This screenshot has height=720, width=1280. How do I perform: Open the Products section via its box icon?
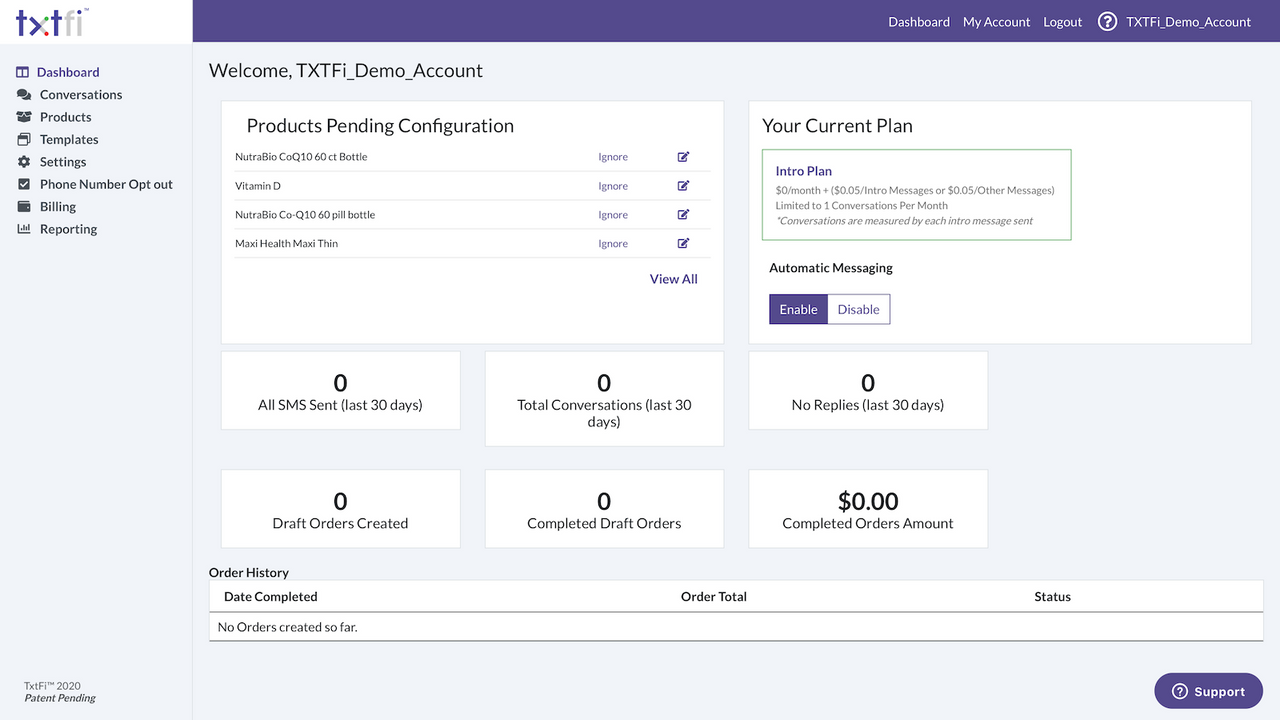[22, 116]
